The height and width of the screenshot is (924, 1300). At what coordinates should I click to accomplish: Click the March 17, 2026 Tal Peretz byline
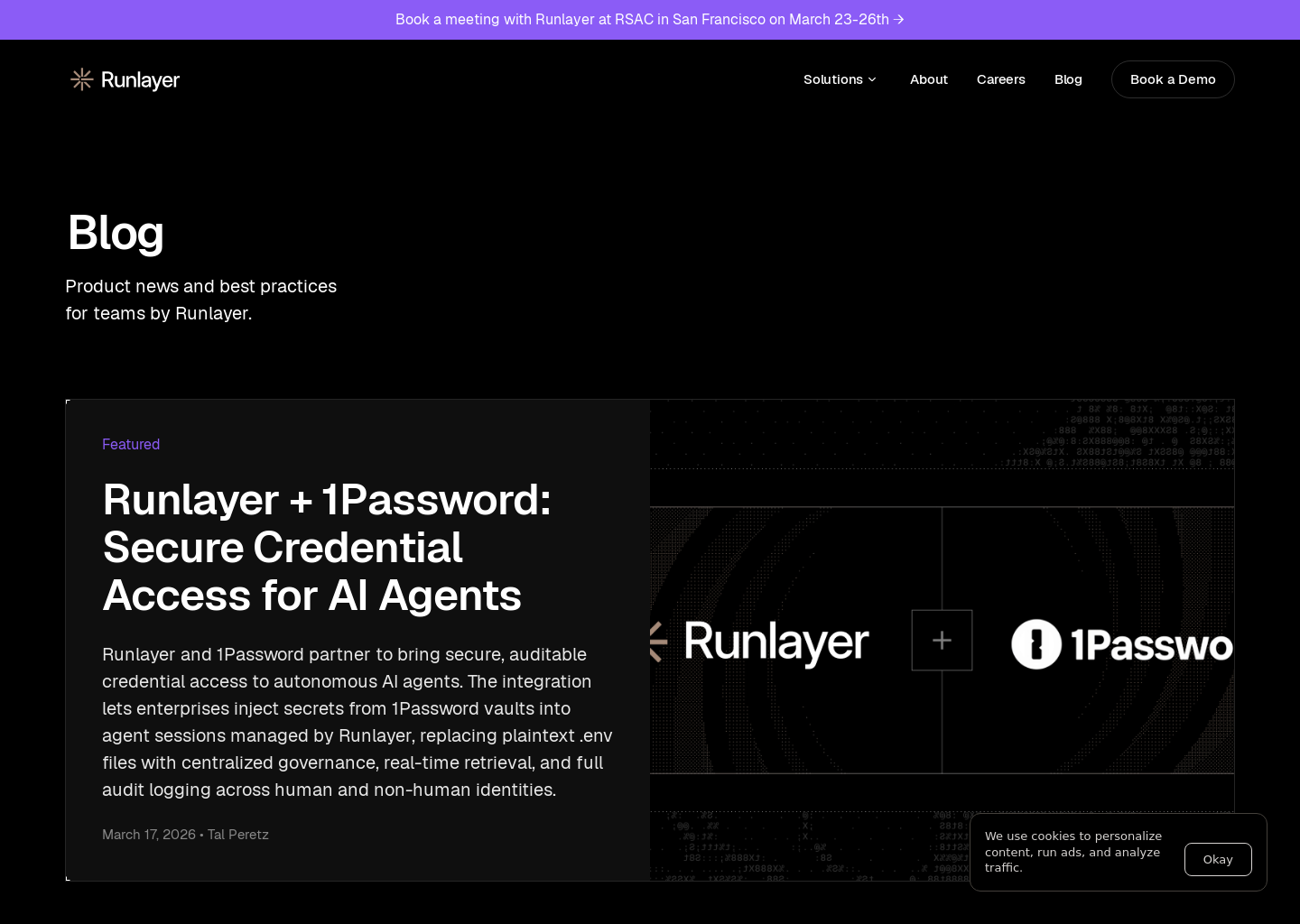click(x=185, y=835)
